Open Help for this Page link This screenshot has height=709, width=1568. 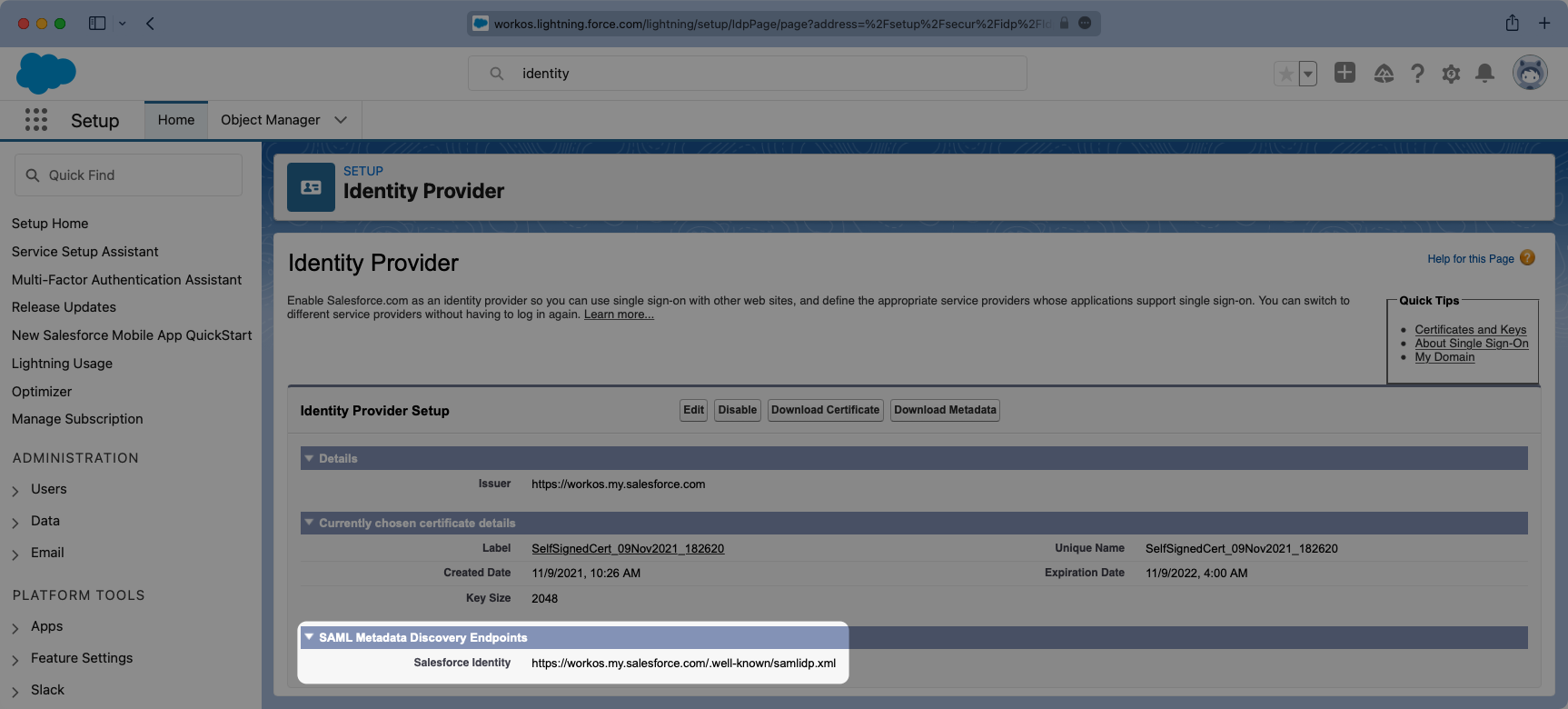pyautogui.click(x=1471, y=259)
